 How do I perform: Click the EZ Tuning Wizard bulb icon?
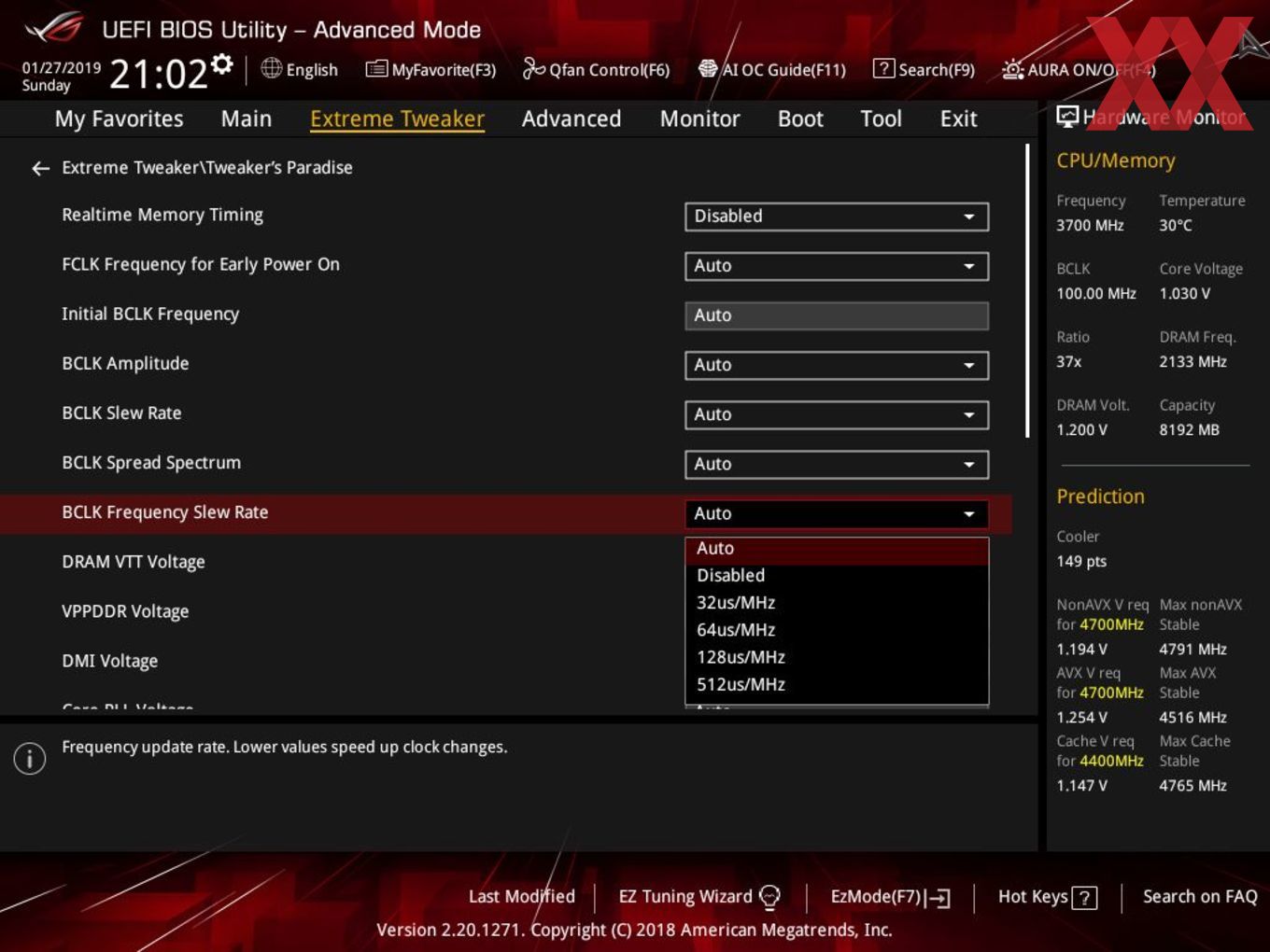tap(769, 897)
